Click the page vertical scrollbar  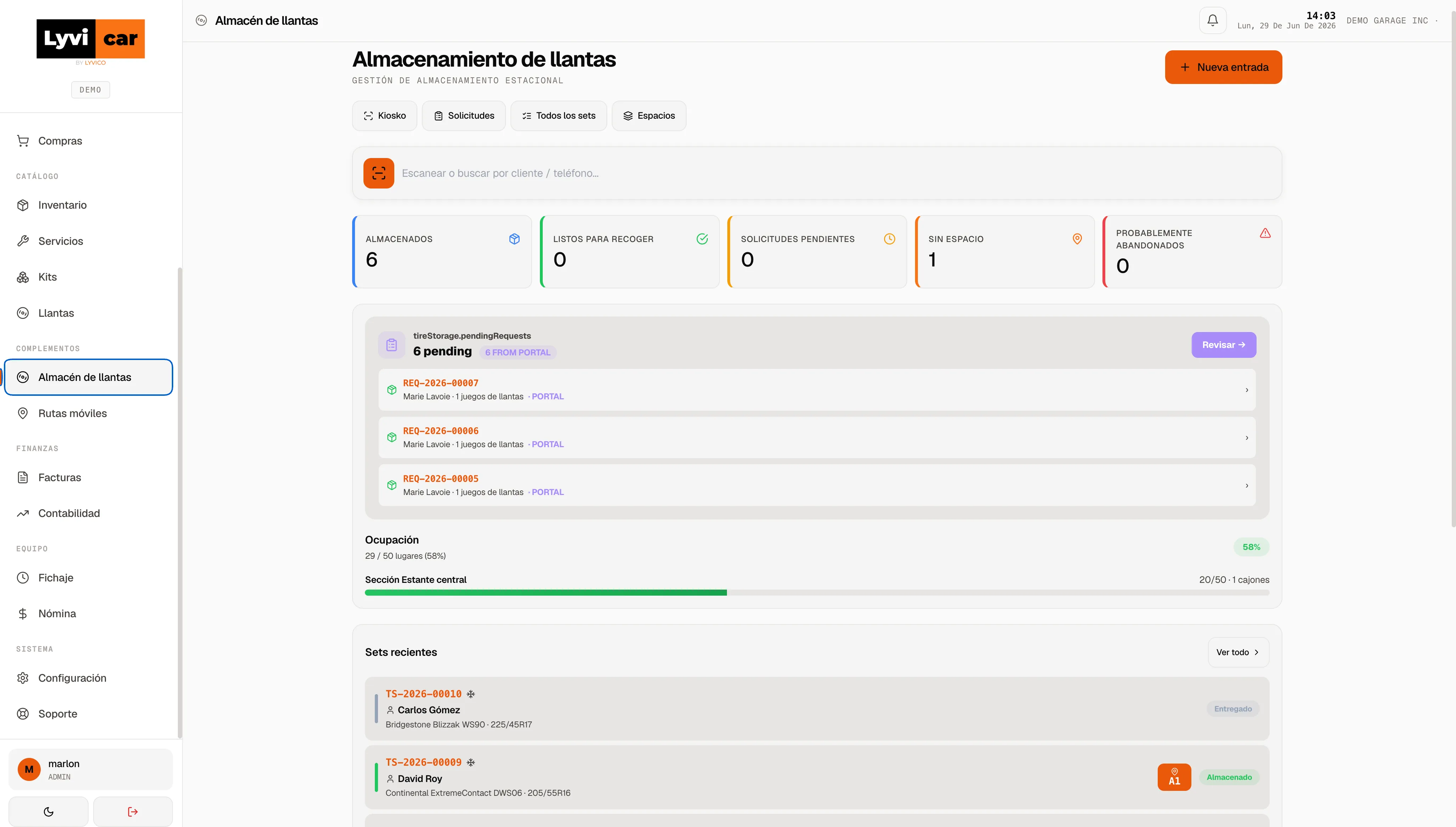[1453, 270]
